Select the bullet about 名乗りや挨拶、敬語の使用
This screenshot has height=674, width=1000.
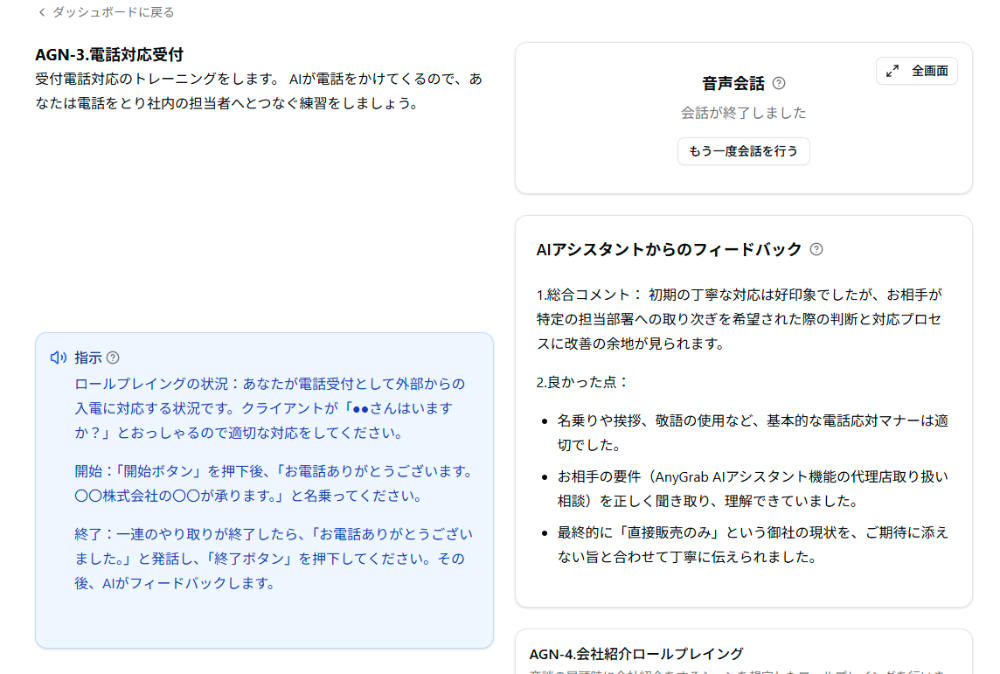coord(753,432)
